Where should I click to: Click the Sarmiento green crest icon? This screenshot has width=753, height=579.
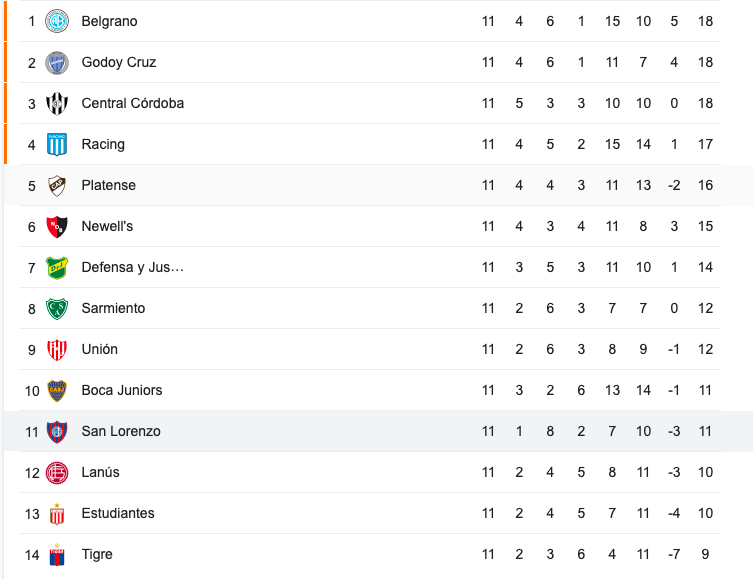pyautogui.click(x=57, y=308)
